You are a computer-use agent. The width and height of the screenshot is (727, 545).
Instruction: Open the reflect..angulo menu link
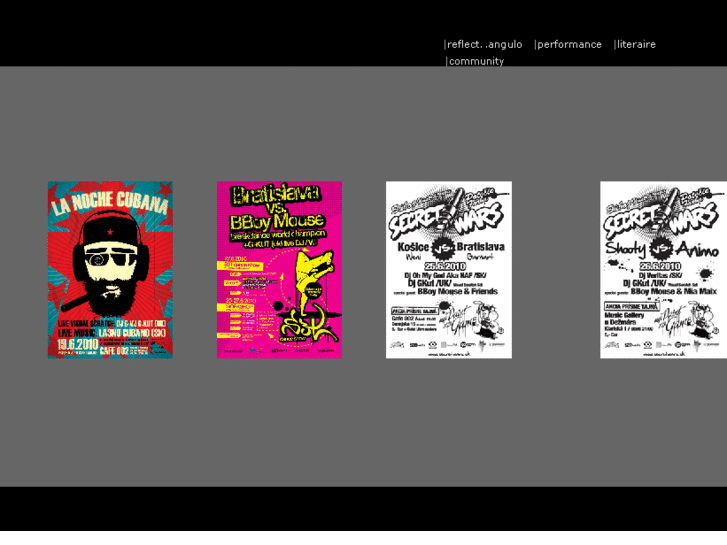pyautogui.click(x=484, y=45)
